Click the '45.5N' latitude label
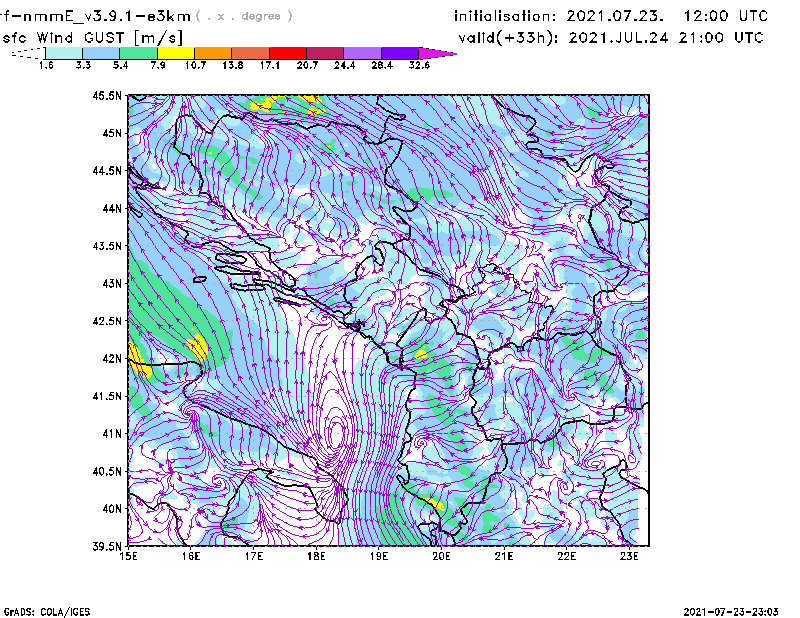 107,96
